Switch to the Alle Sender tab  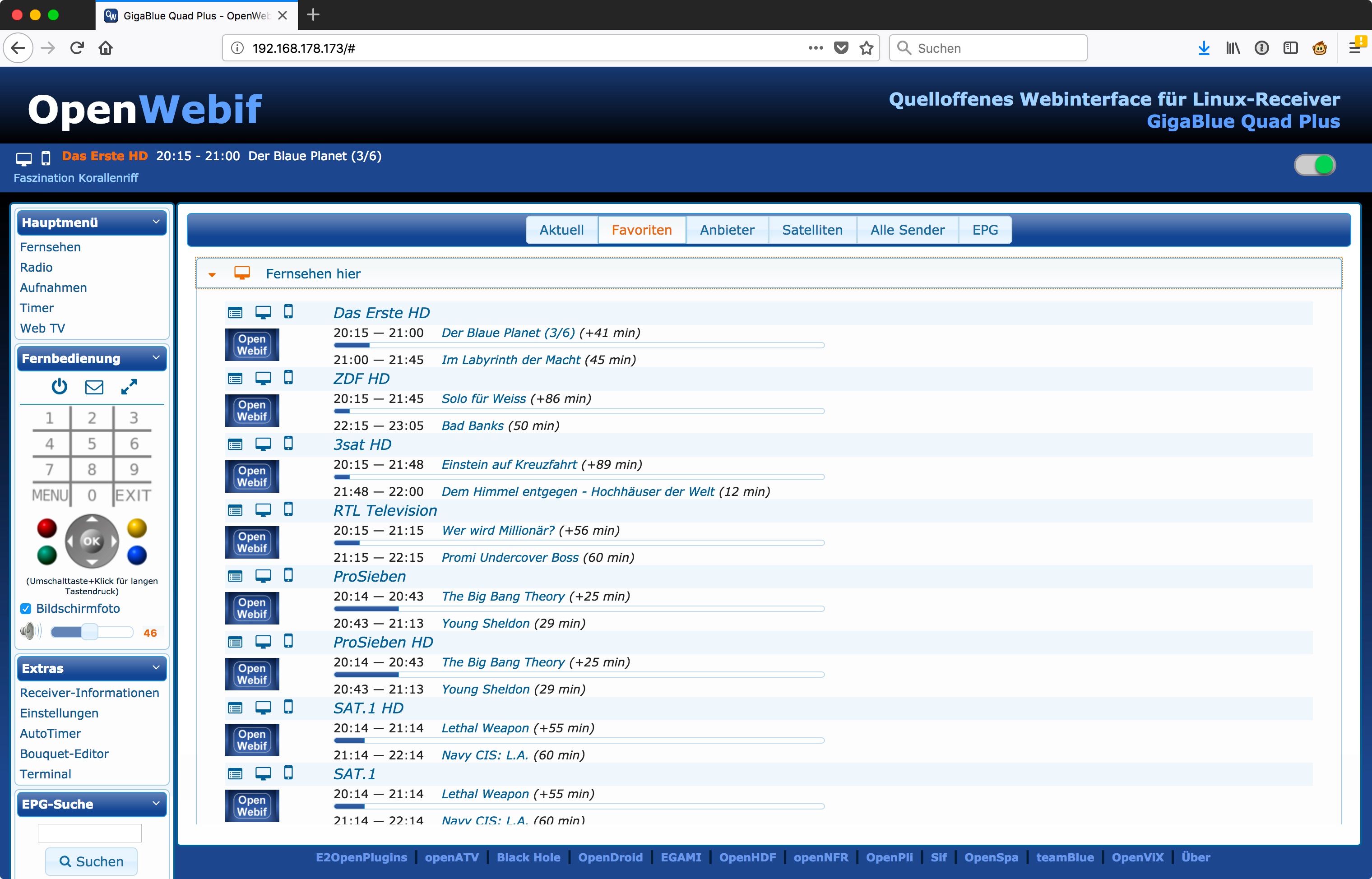point(908,230)
